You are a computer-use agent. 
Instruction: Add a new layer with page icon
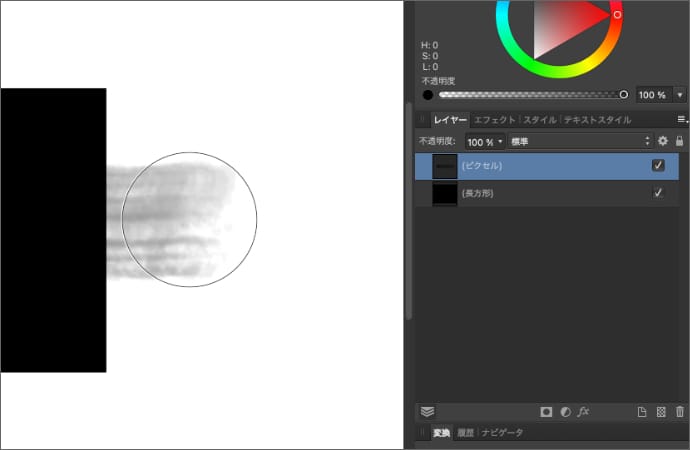643,411
